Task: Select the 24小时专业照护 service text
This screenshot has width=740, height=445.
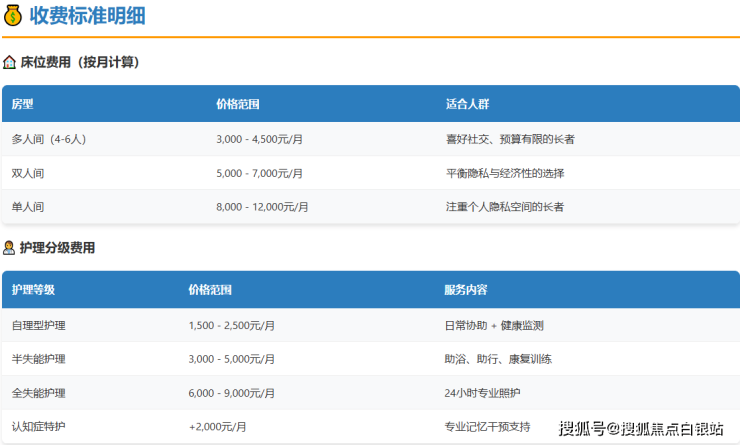Action: pos(484,393)
